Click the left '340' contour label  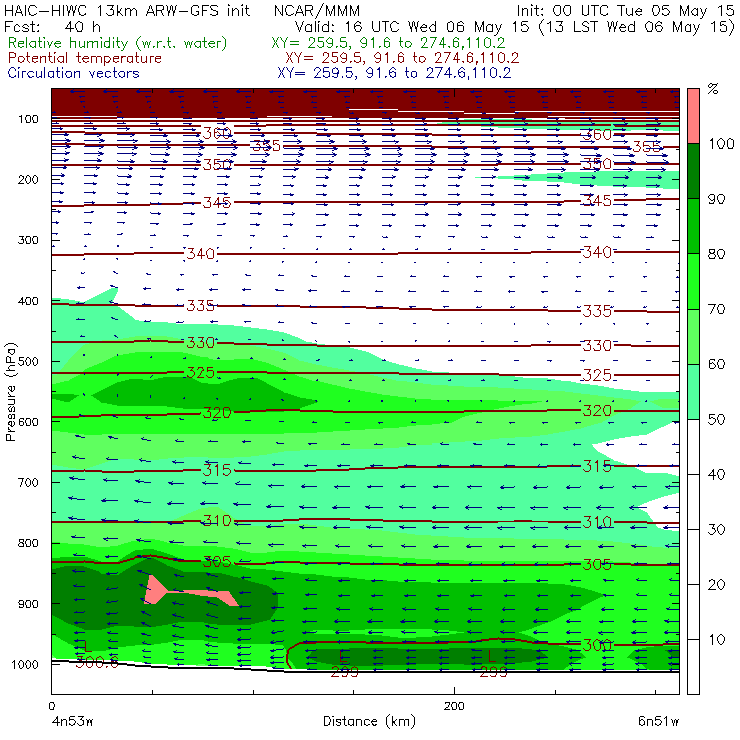(201, 253)
